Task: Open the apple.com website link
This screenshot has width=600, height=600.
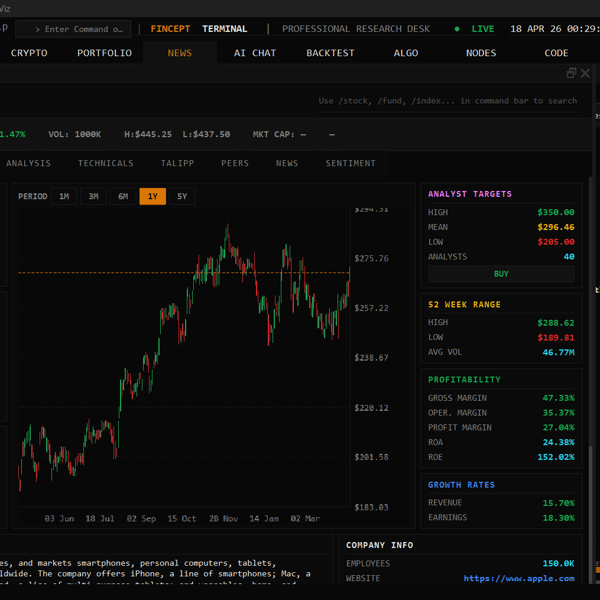Action: click(x=519, y=578)
